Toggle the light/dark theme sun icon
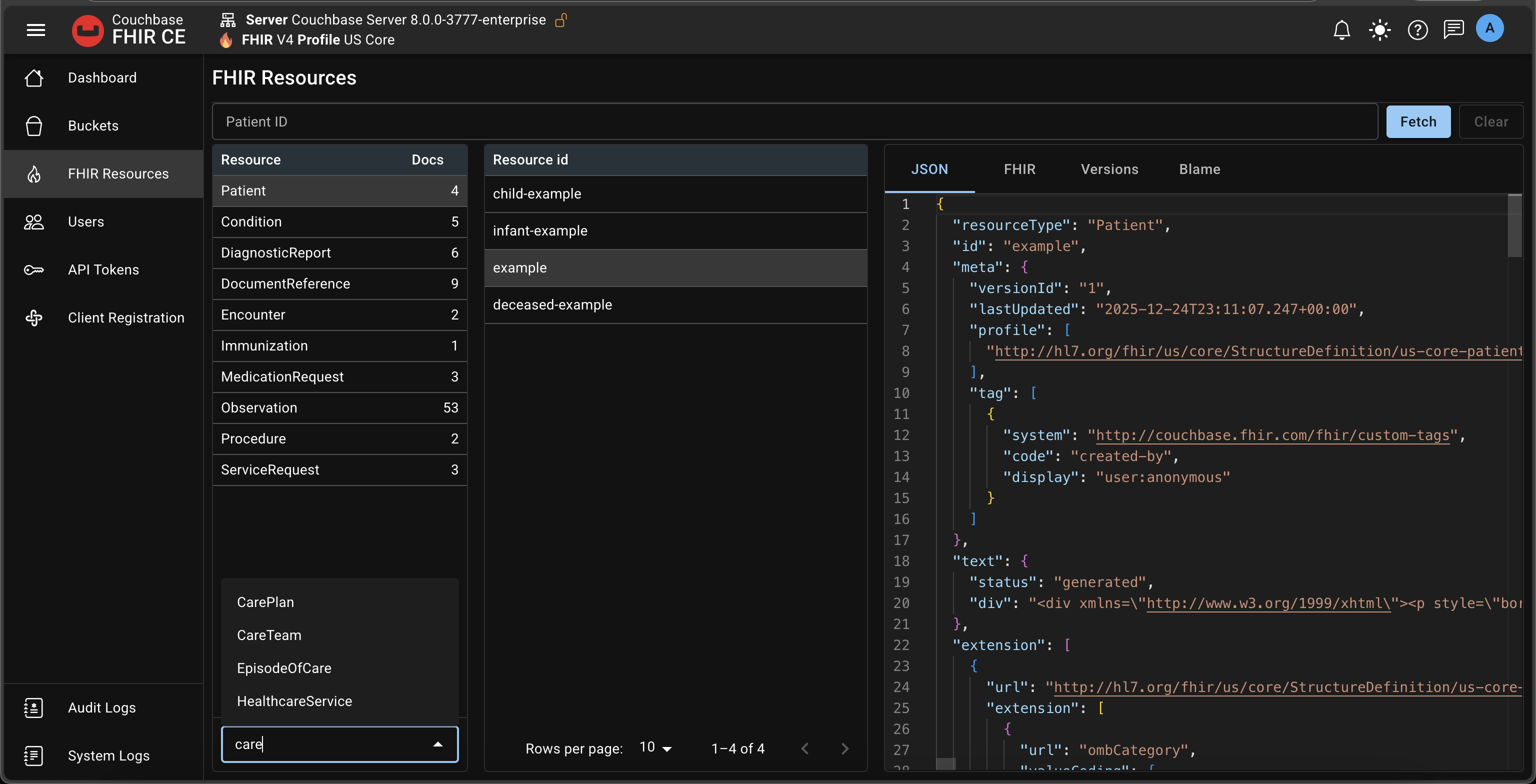The height and width of the screenshot is (784, 1536). point(1380,30)
